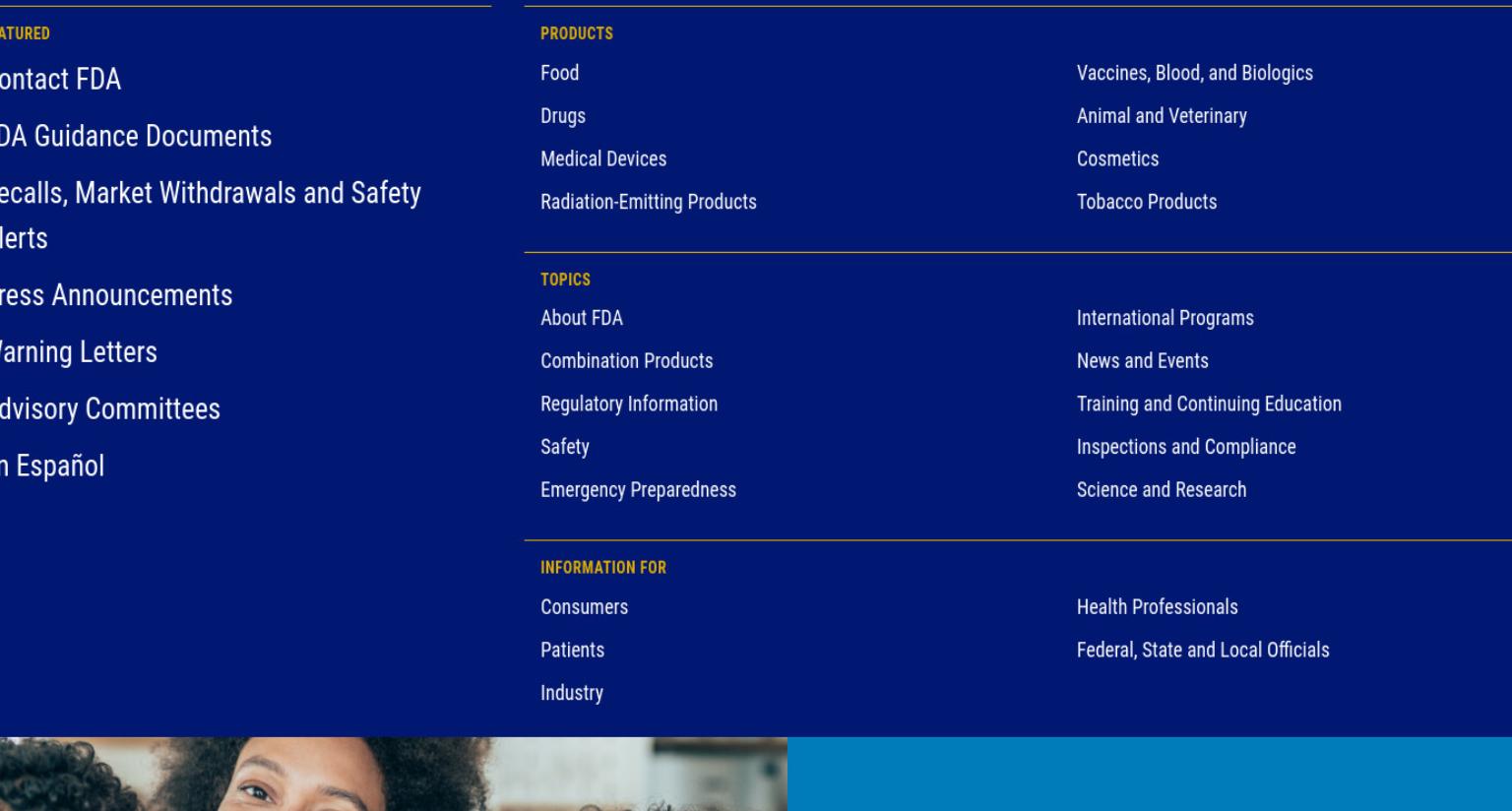This screenshot has height=811, width=1512.
Task: Open Animal and Veterinary
Action: pos(1162,116)
